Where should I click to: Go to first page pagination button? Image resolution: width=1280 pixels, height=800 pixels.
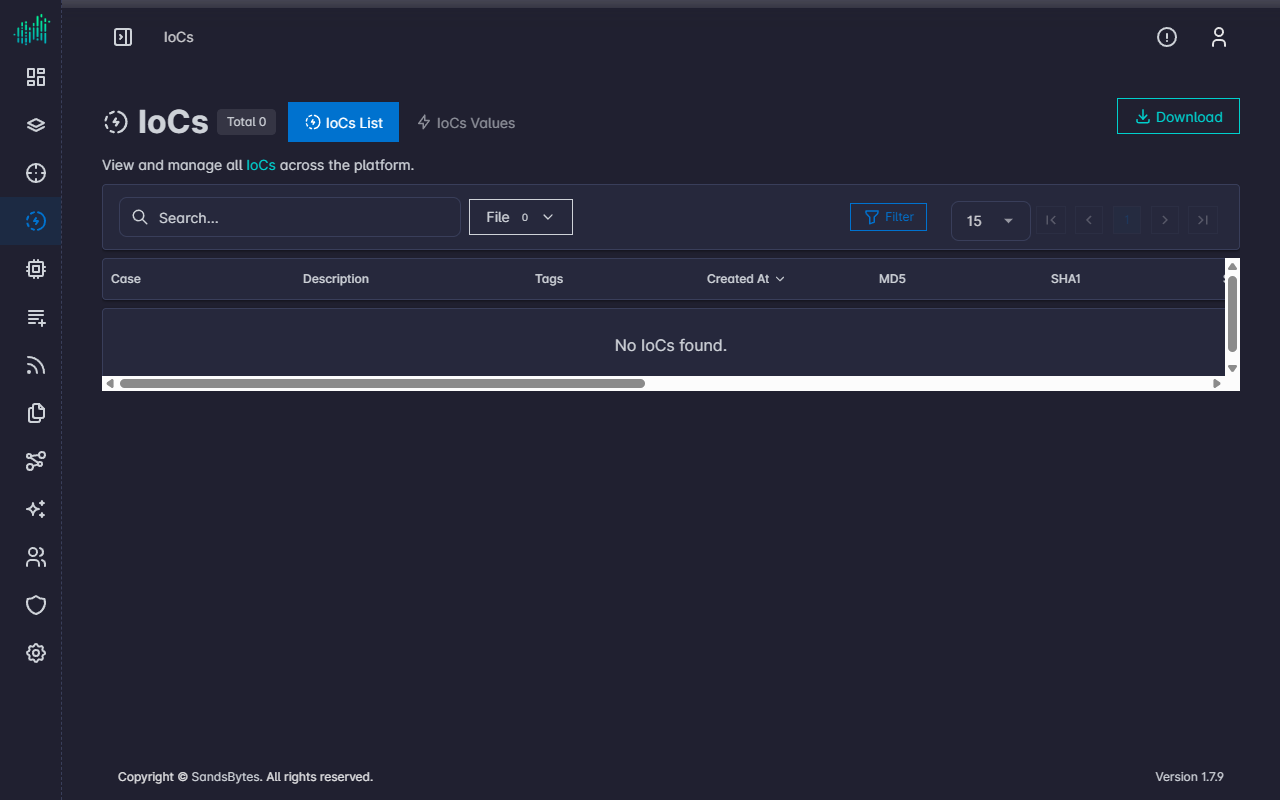(1051, 220)
